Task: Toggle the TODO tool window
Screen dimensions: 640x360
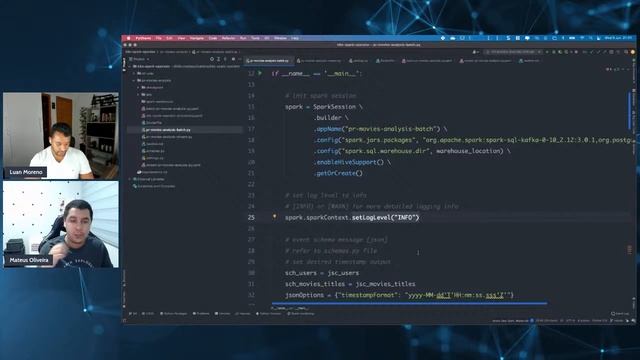Action: tap(148, 313)
